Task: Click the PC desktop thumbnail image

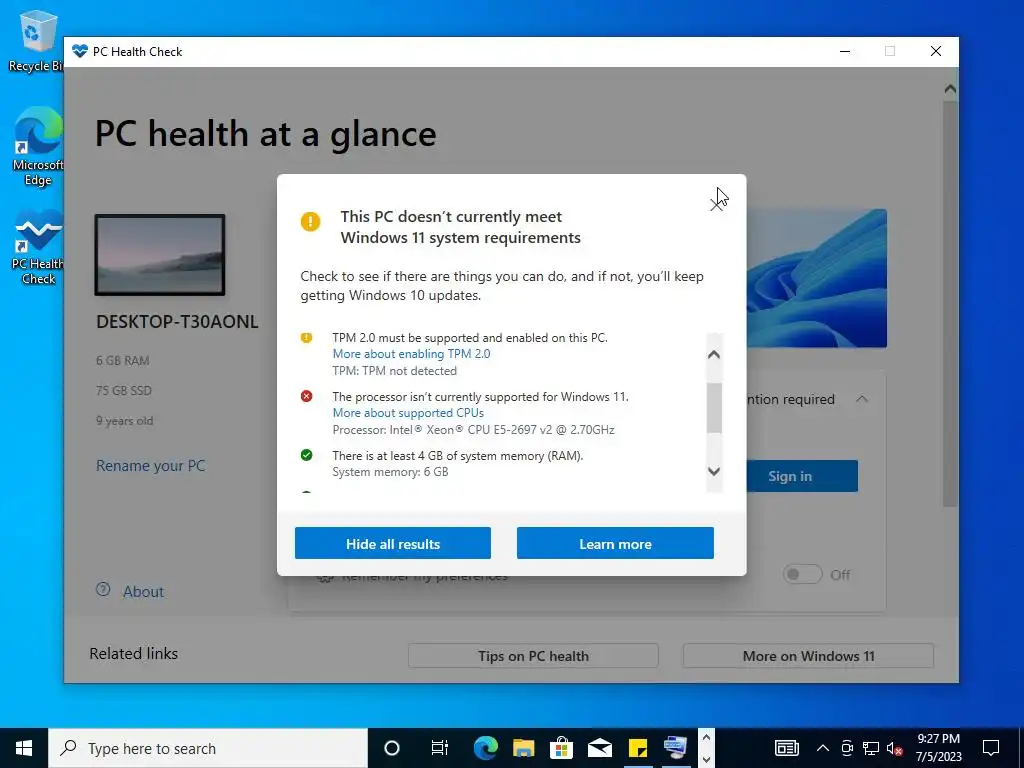Action: coord(160,255)
